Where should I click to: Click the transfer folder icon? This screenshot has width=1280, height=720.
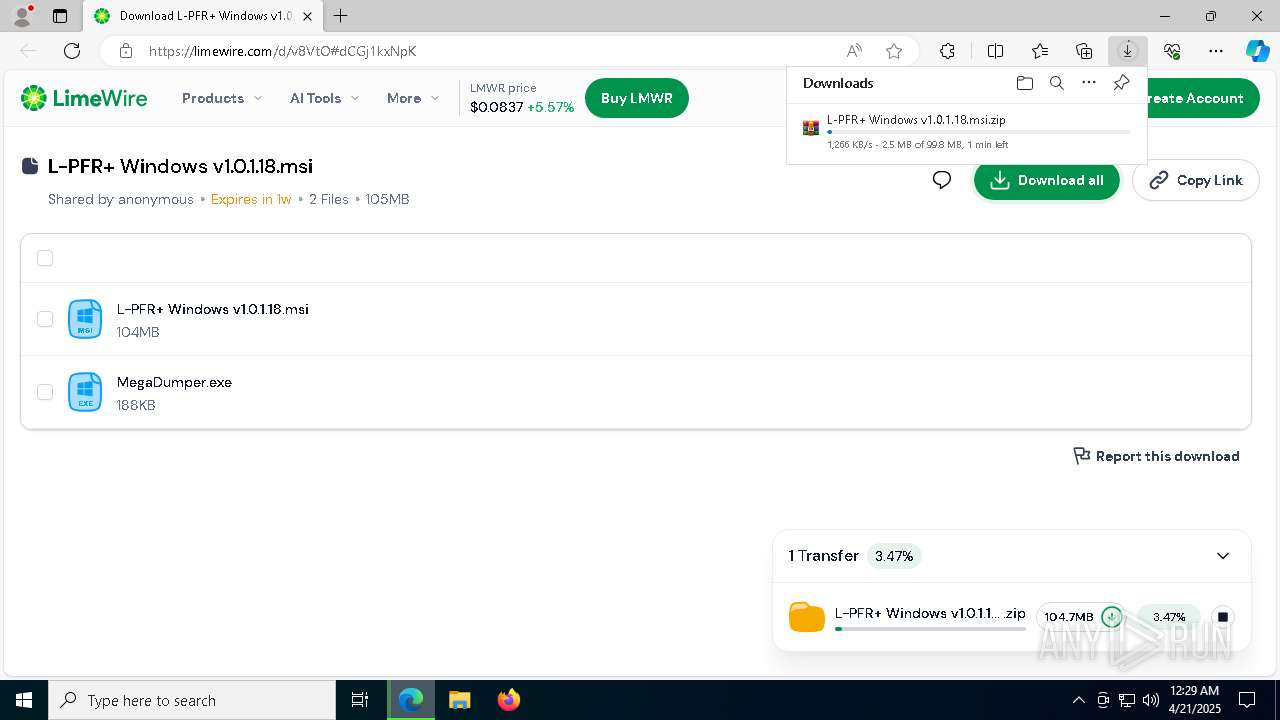click(807, 617)
